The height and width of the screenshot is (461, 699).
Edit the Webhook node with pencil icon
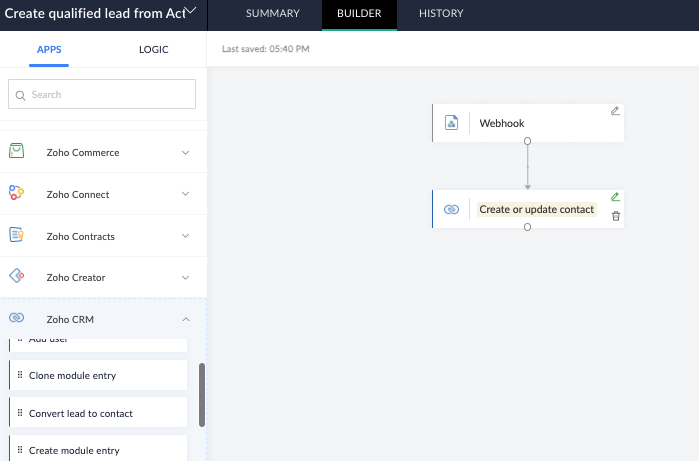pyautogui.click(x=615, y=111)
